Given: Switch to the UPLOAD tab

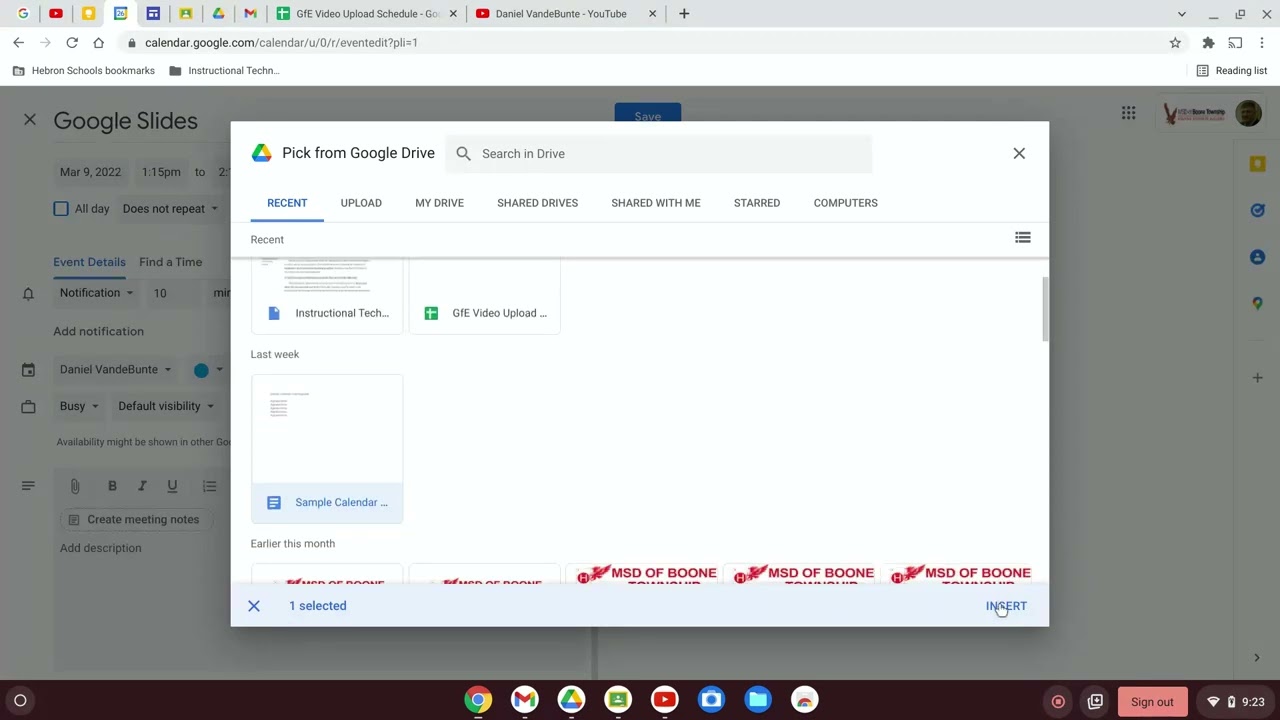Looking at the screenshot, I should click(361, 203).
